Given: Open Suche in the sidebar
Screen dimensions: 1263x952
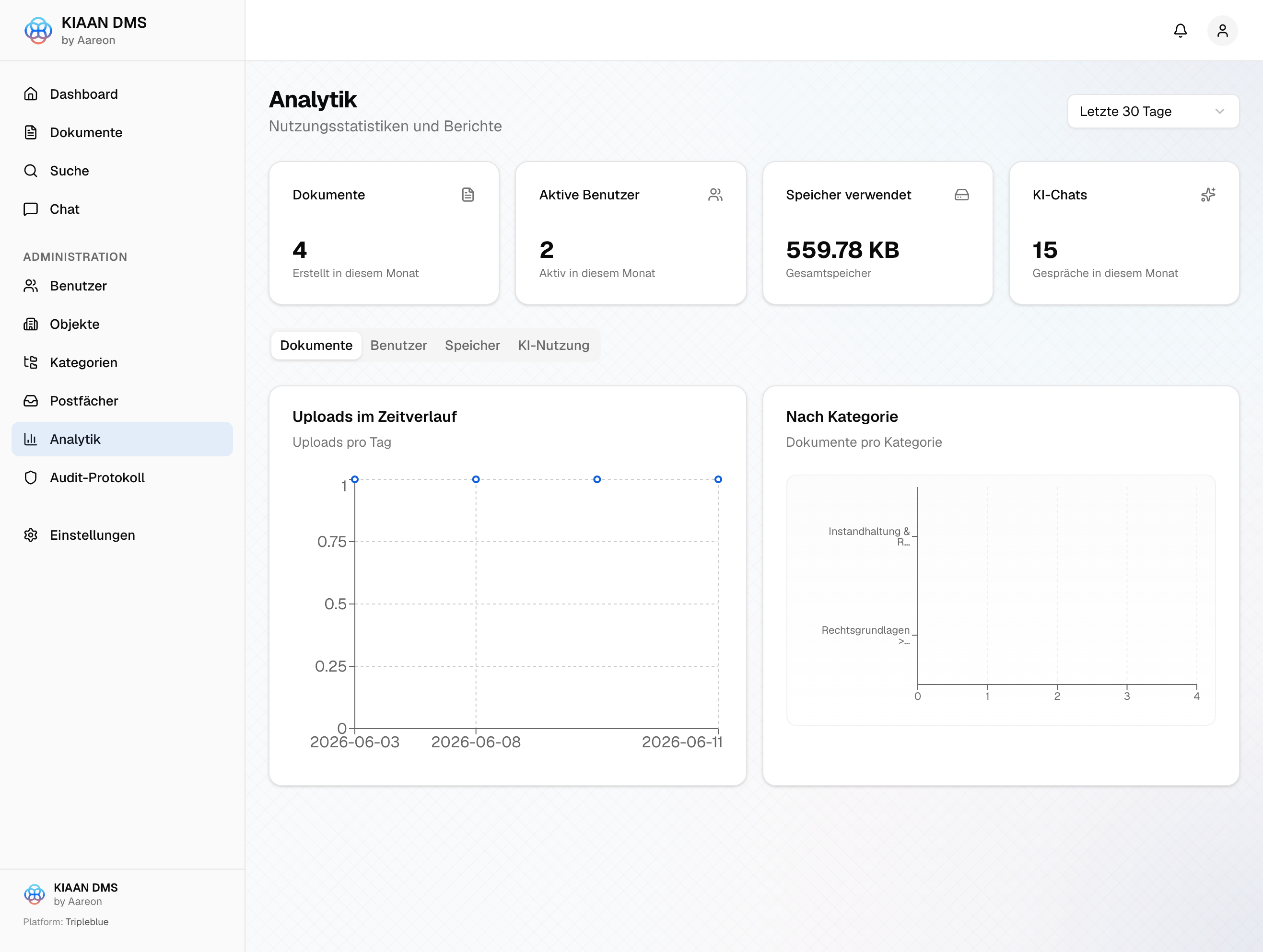Looking at the screenshot, I should 122,171.
